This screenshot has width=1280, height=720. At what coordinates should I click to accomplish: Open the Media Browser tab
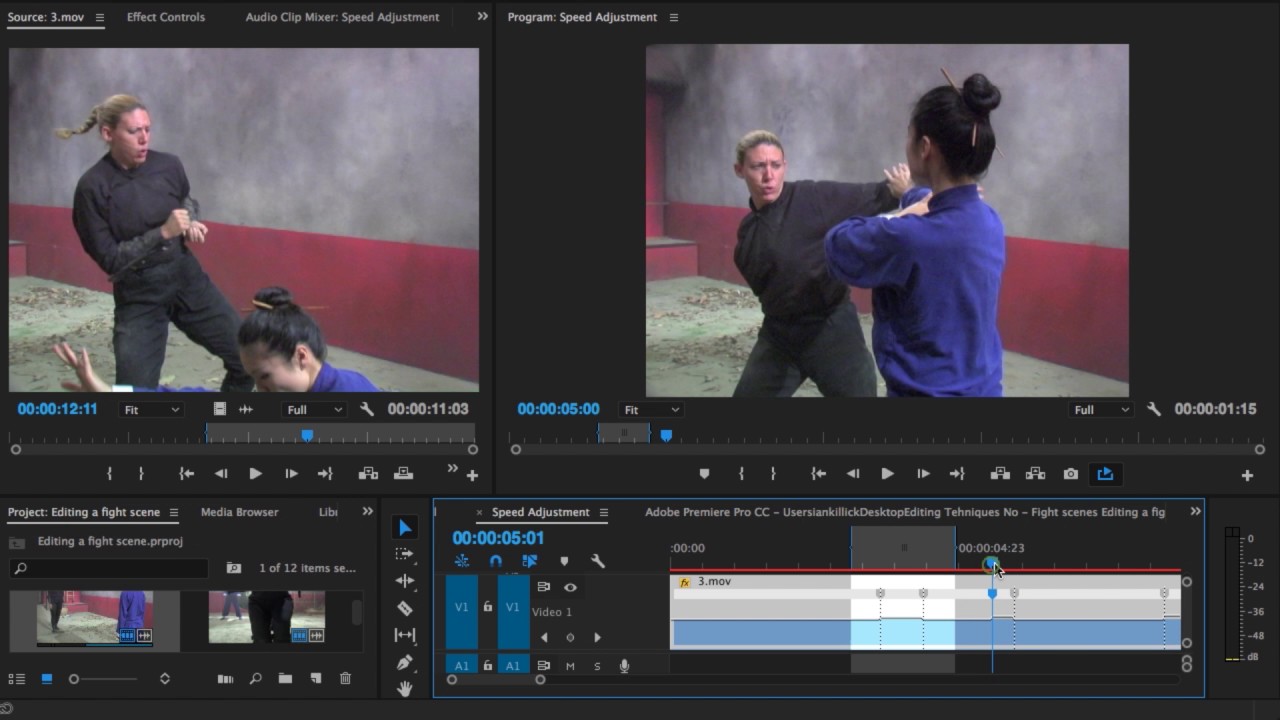click(x=240, y=512)
